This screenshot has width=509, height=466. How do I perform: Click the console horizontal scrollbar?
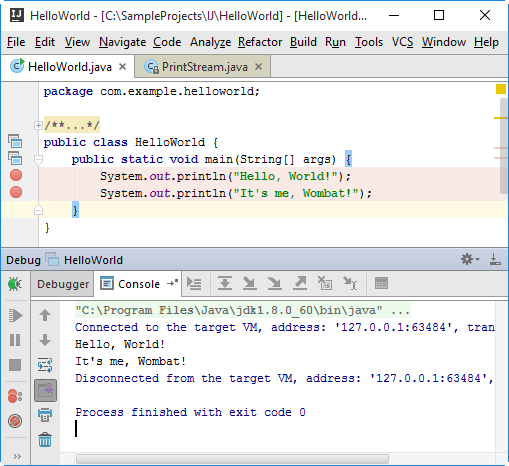(x=232, y=459)
